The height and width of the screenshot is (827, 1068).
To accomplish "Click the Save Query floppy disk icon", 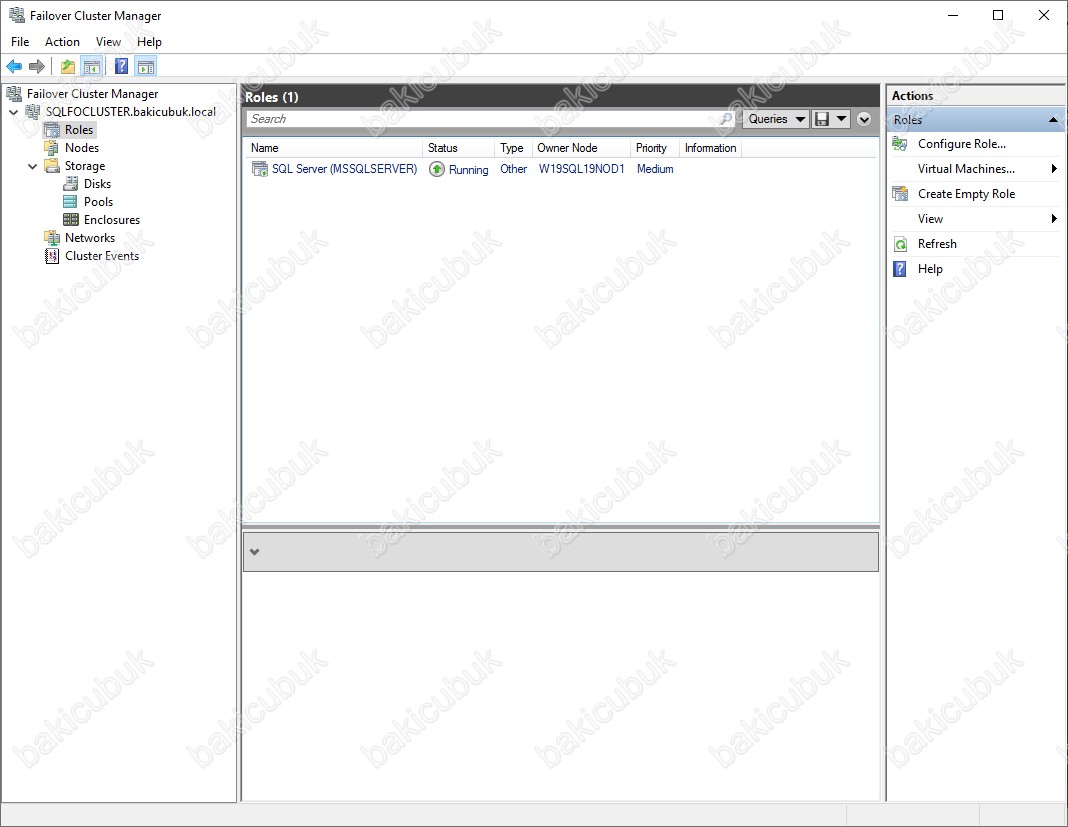I will (x=822, y=119).
